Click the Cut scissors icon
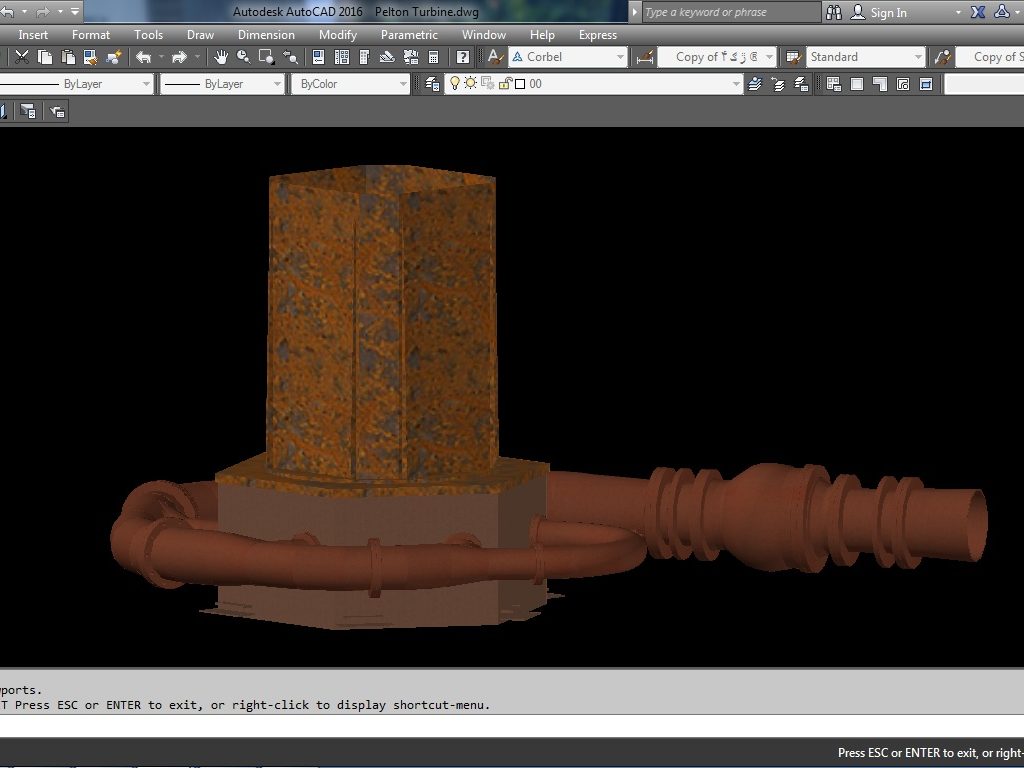 (x=21, y=57)
